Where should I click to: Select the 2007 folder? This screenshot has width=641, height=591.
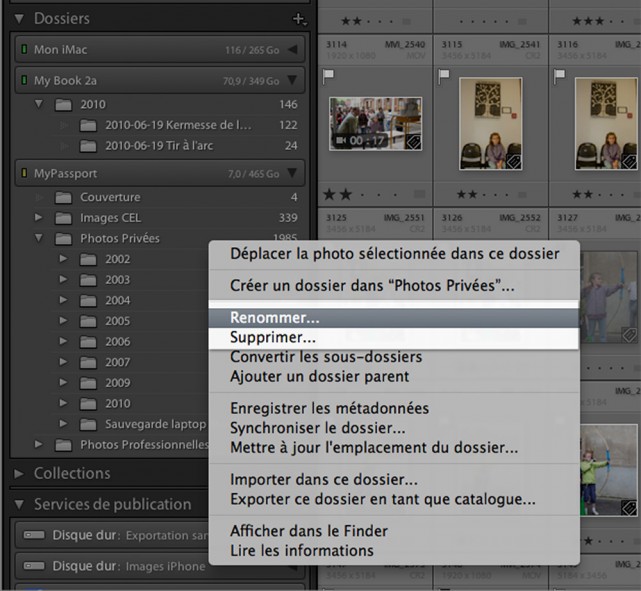point(118,362)
